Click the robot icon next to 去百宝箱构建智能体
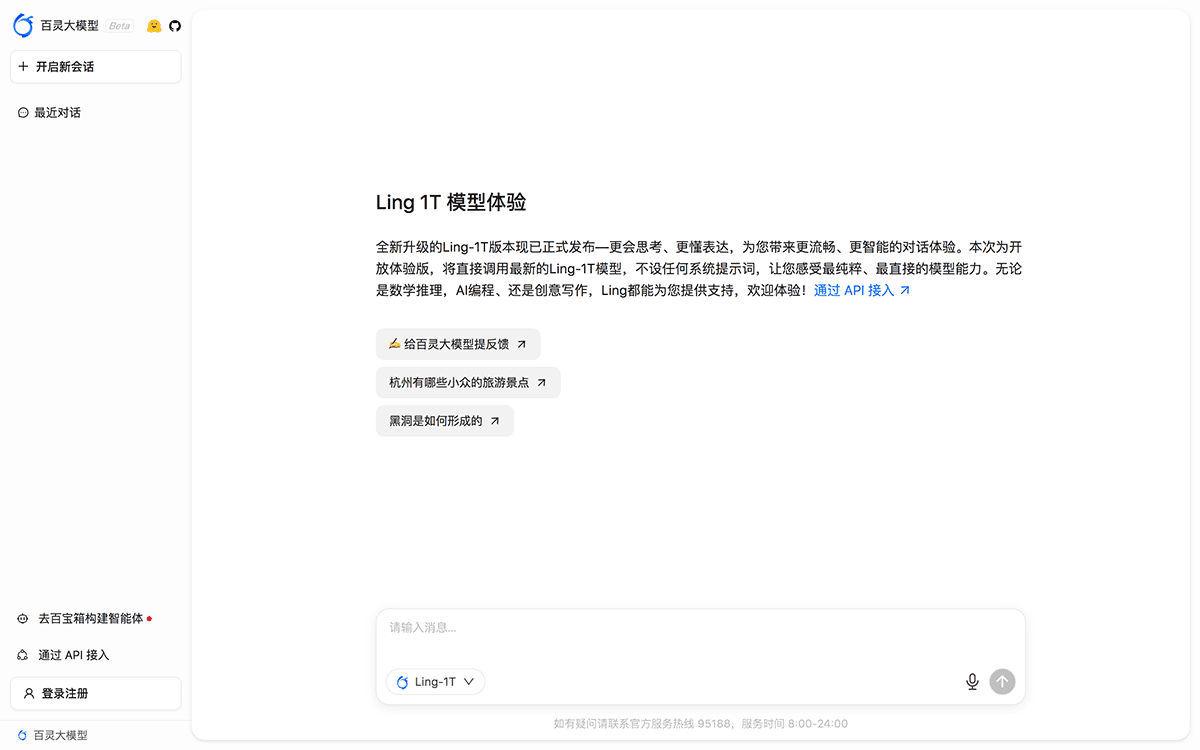 tap(22, 618)
